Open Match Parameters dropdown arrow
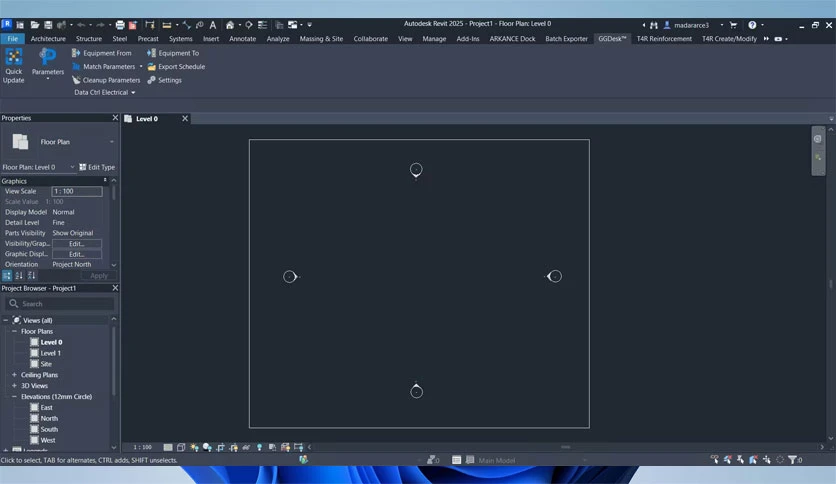This screenshot has height=484, width=836. 141,67
